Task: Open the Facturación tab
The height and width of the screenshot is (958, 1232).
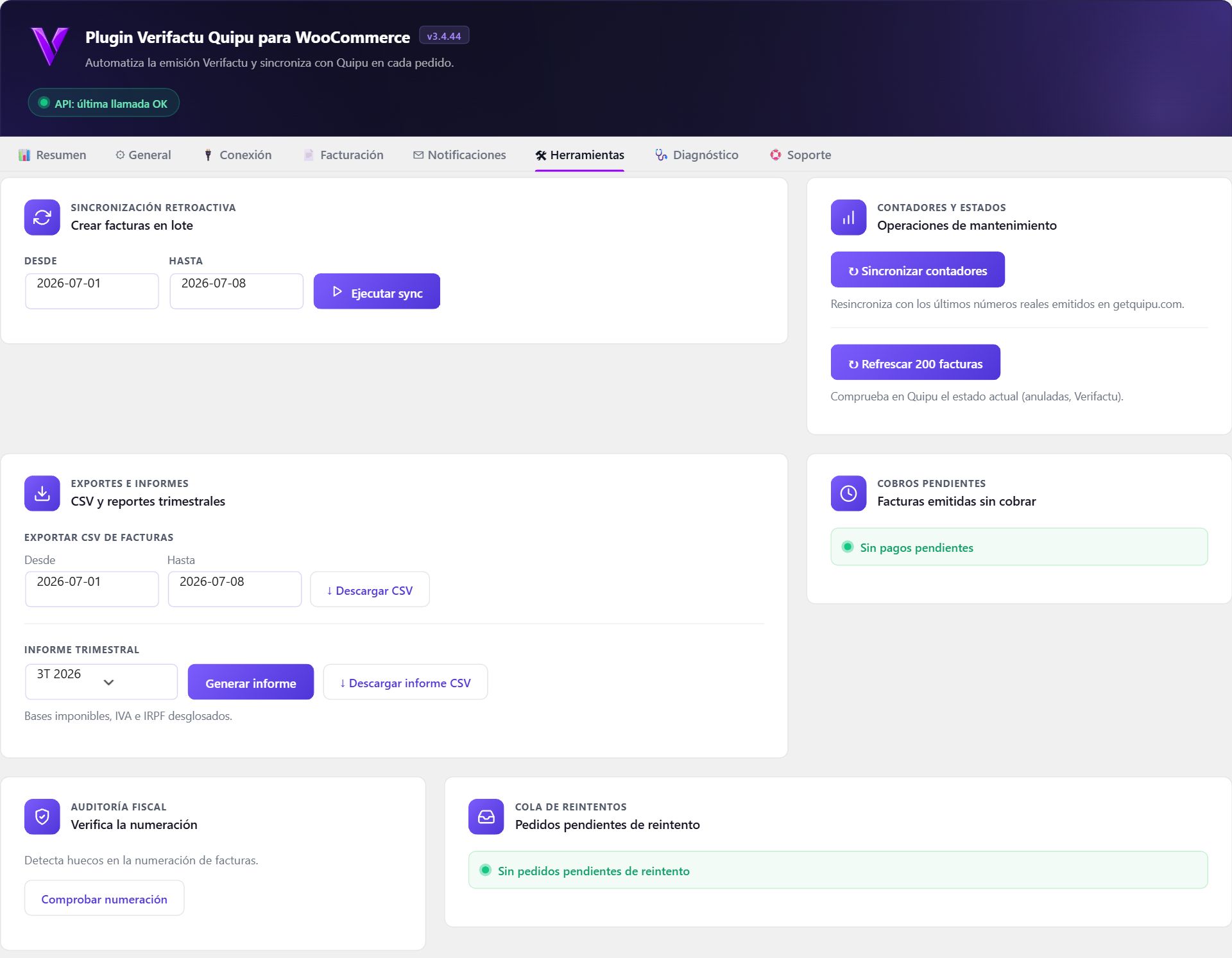Action: (343, 155)
